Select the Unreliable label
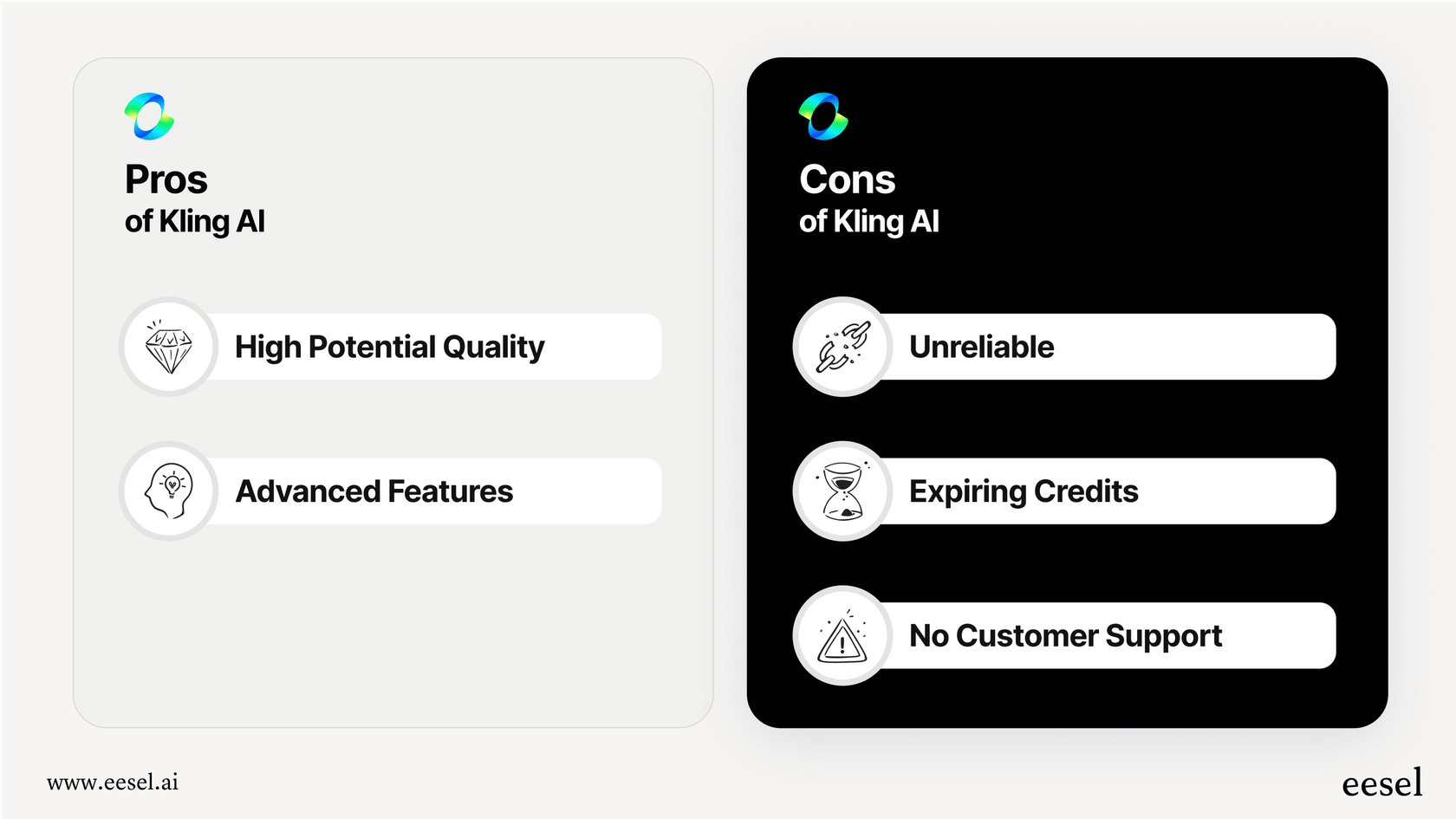The width and height of the screenshot is (1456, 819). 981,348
